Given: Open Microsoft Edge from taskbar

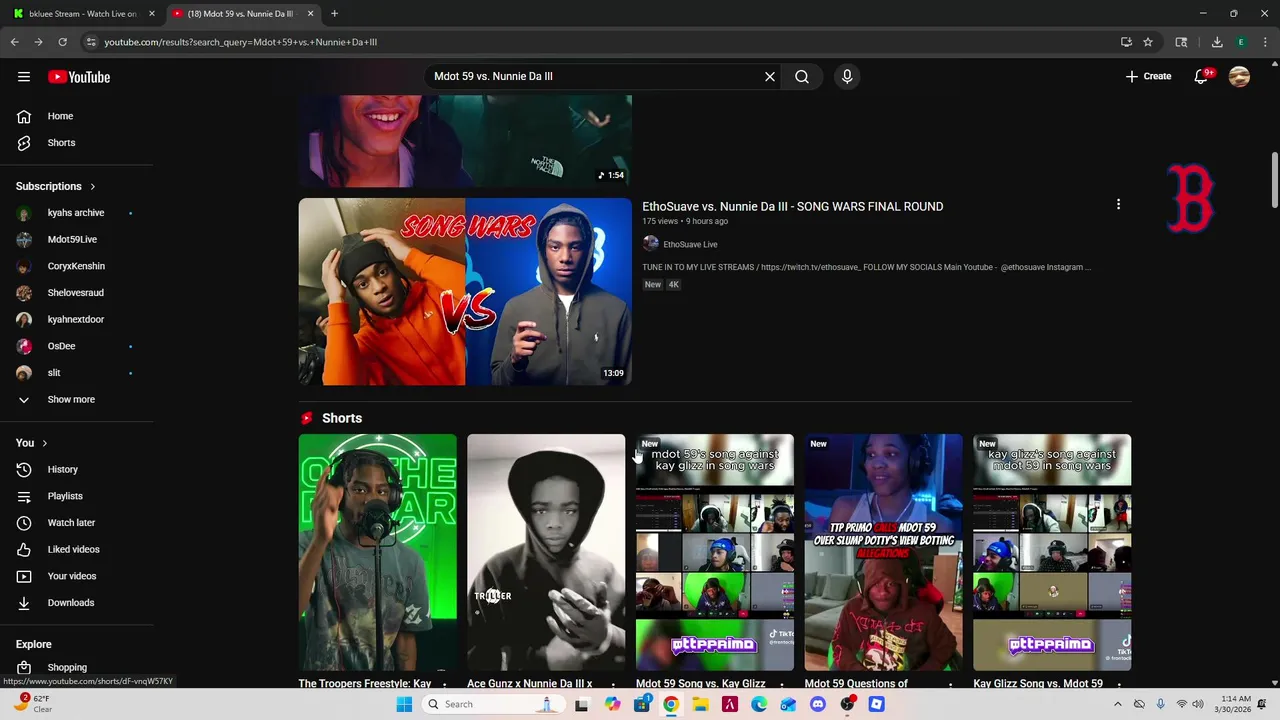Looking at the screenshot, I should coord(759,704).
